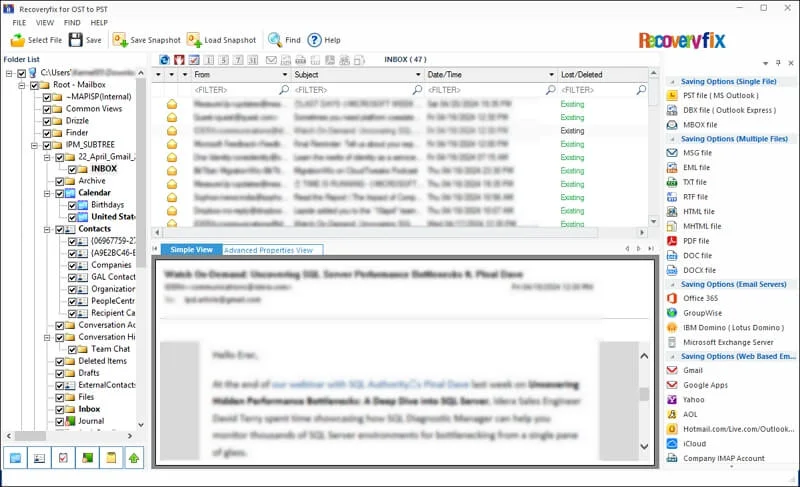
Task: Click the Save Snapshot toolbar icon
Action: [x=120, y=40]
